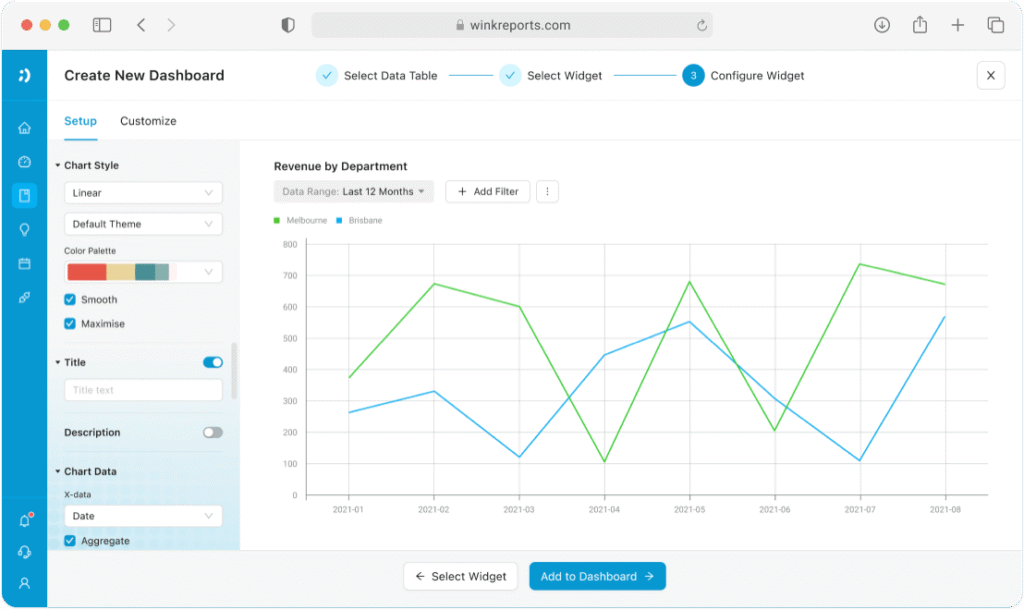Open the calendar schedule sidebar icon
This screenshot has height=610, width=1024.
pyautogui.click(x=24, y=264)
